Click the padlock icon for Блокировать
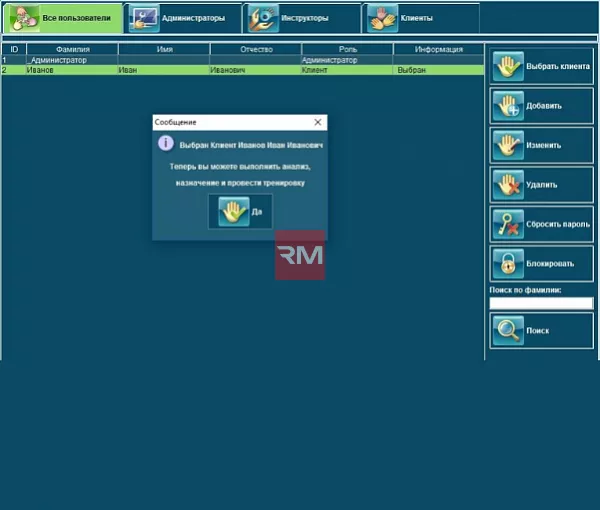The width and height of the screenshot is (600, 510). click(x=508, y=264)
